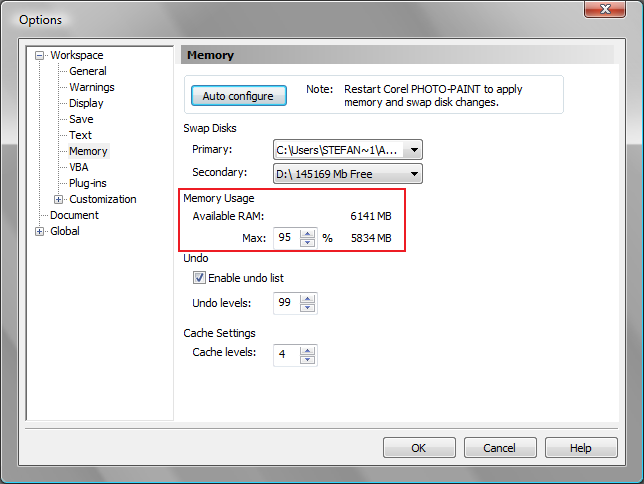Confirm settings with the OK button

tap(419, 447)
